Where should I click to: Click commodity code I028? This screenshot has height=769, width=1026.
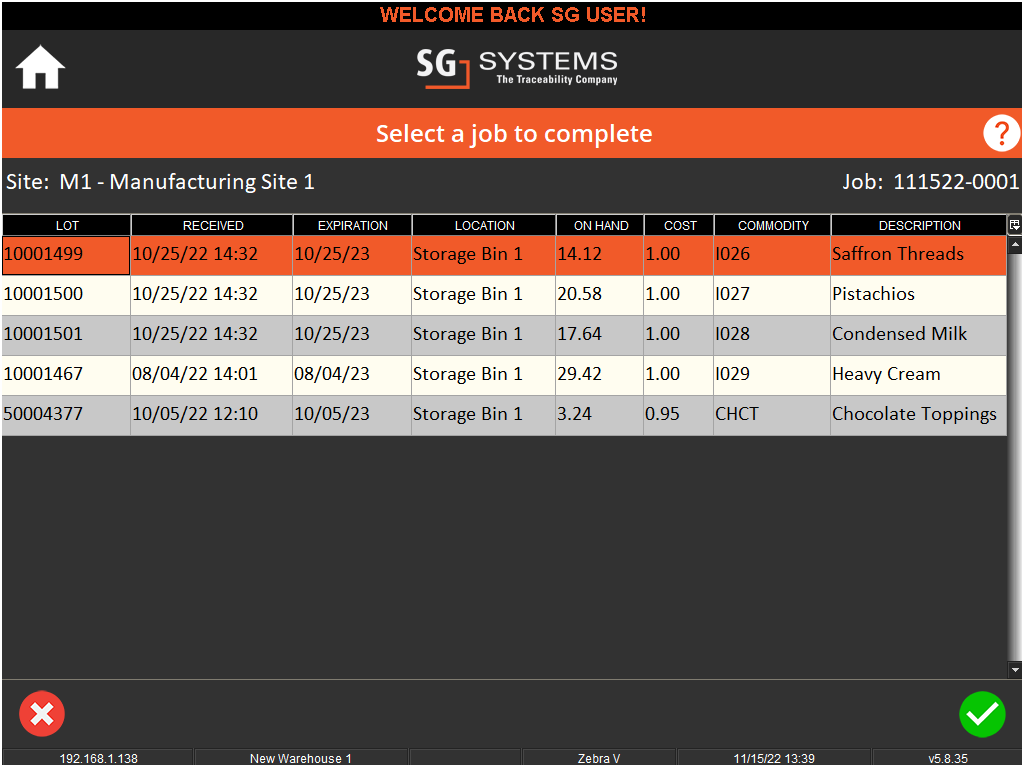pos(772,334)
